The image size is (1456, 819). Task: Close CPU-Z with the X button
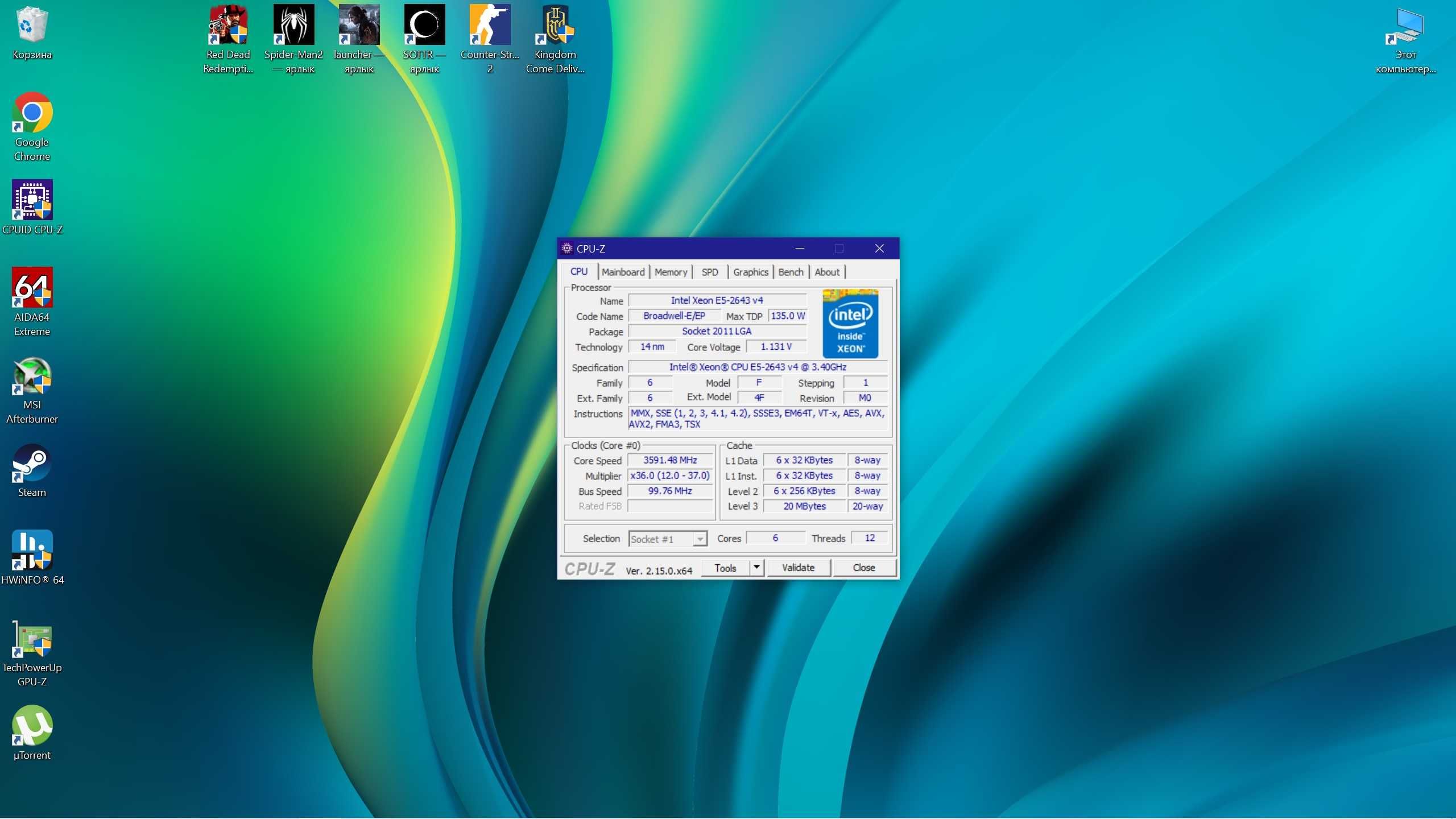(879, 248)
